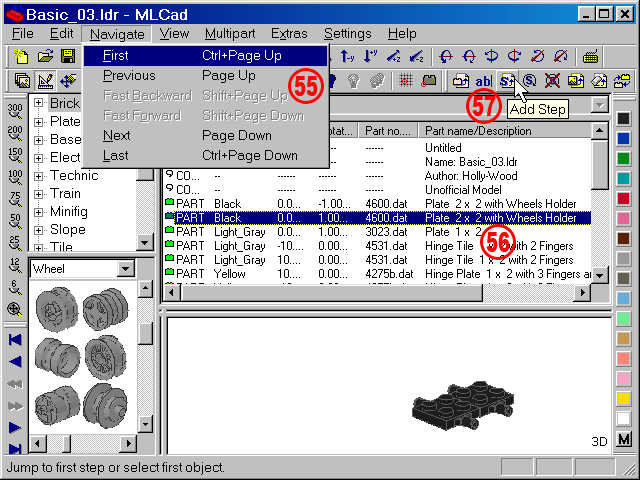Open the keyboard entry icon
Viewport: 640px width, 480px height.
pyautogui.click(x=590, y=56)
